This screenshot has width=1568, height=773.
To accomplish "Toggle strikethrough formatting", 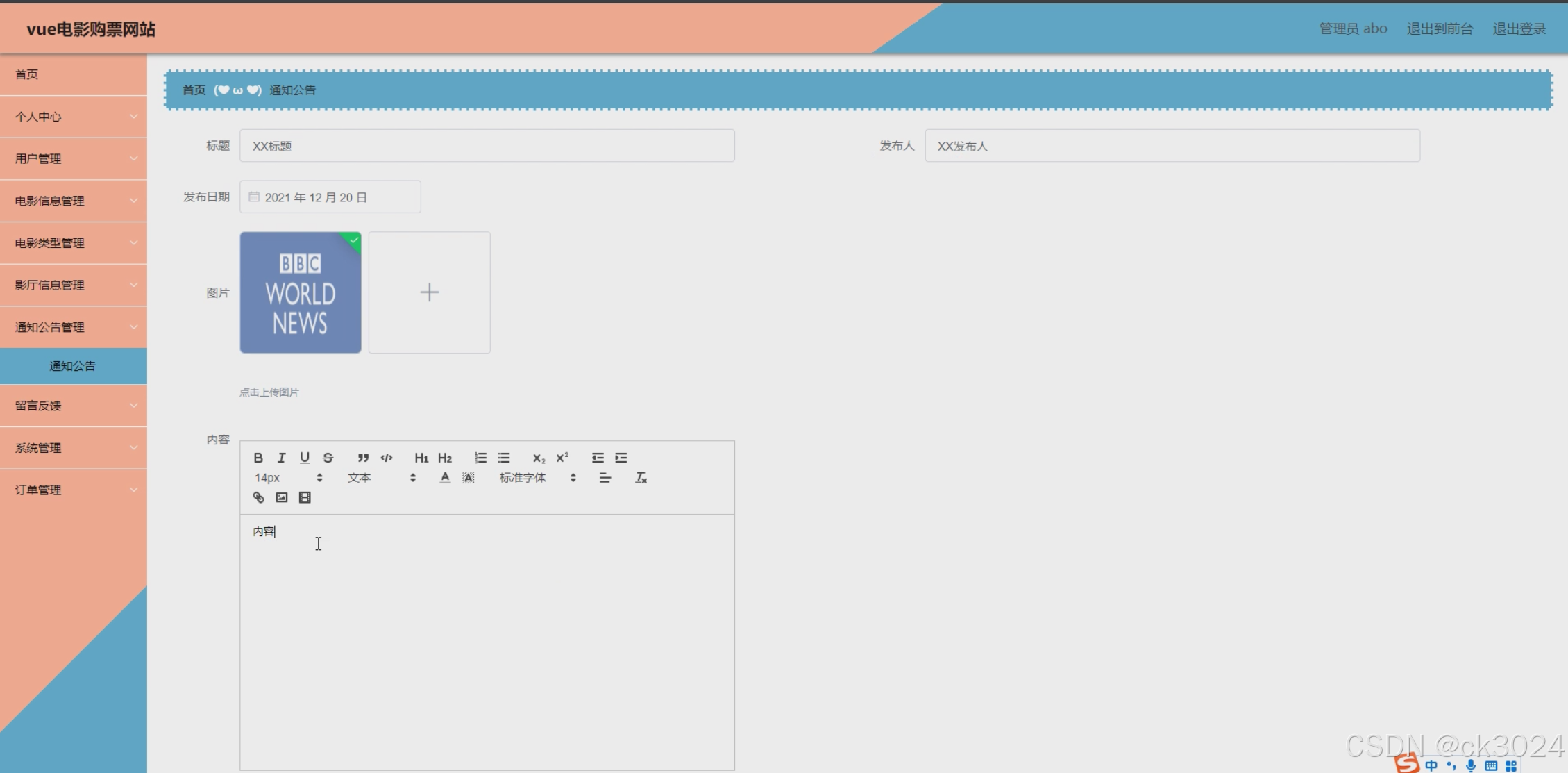I will (328, 458).
